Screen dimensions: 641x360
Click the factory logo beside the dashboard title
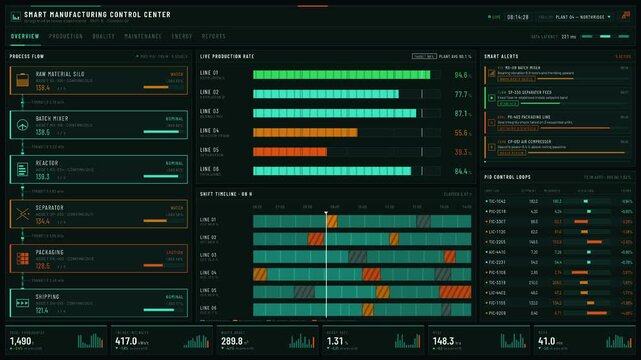(x=16, y=17)
